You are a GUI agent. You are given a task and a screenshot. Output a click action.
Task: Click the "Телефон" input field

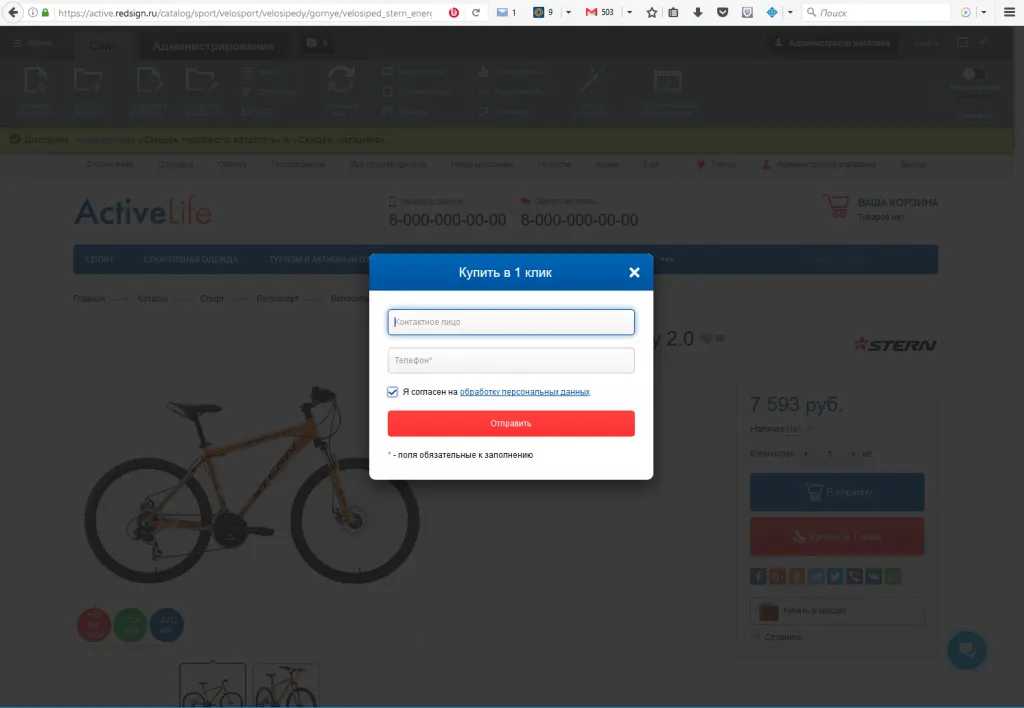pyautogui.click(x=511, y=360)
